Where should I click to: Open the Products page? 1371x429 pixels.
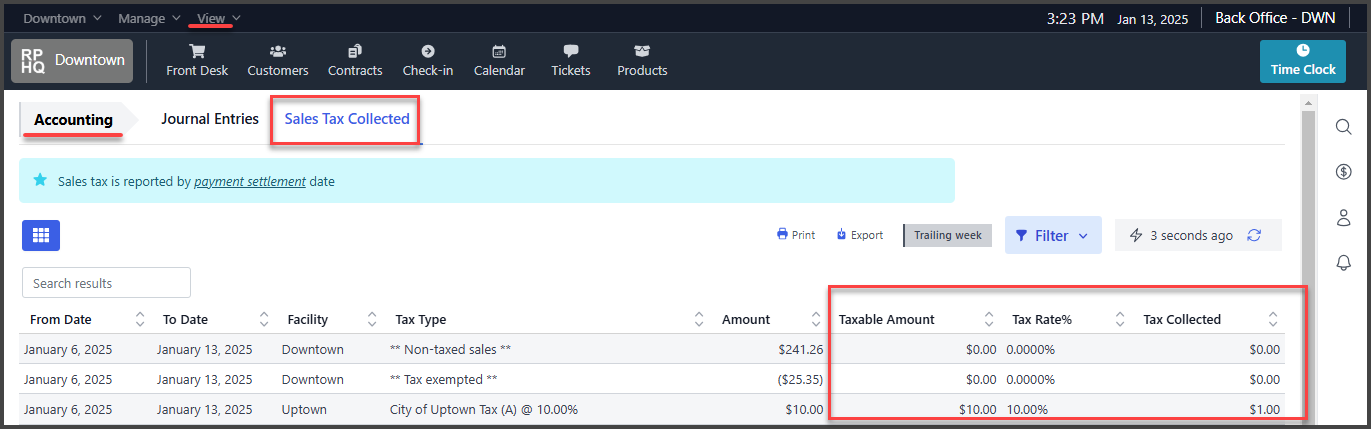point(642,60)
